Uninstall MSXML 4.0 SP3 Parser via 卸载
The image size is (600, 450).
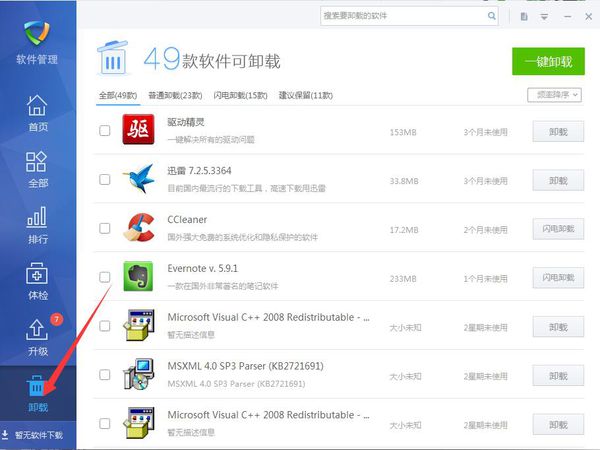[x=558, y=376]
